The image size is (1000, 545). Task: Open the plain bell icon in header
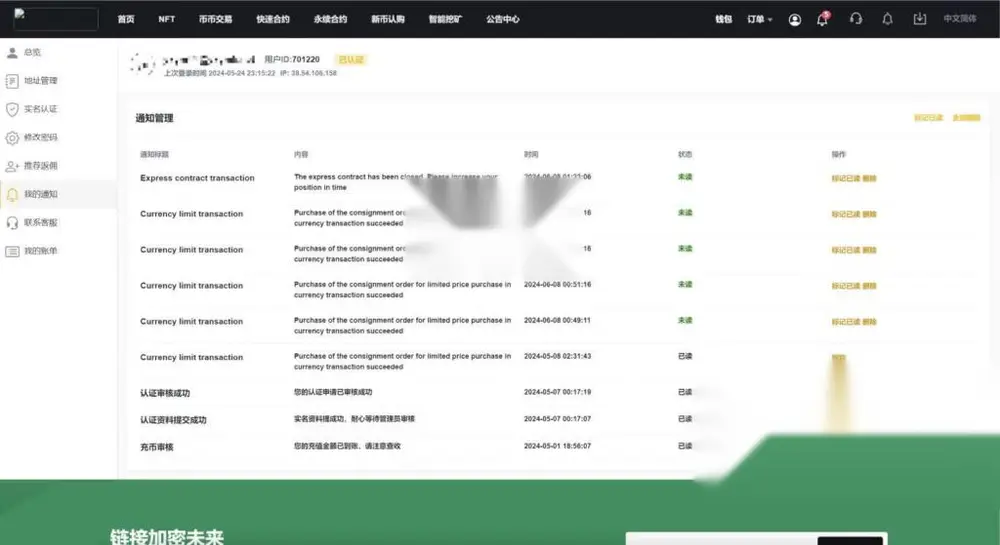(887, 19)
